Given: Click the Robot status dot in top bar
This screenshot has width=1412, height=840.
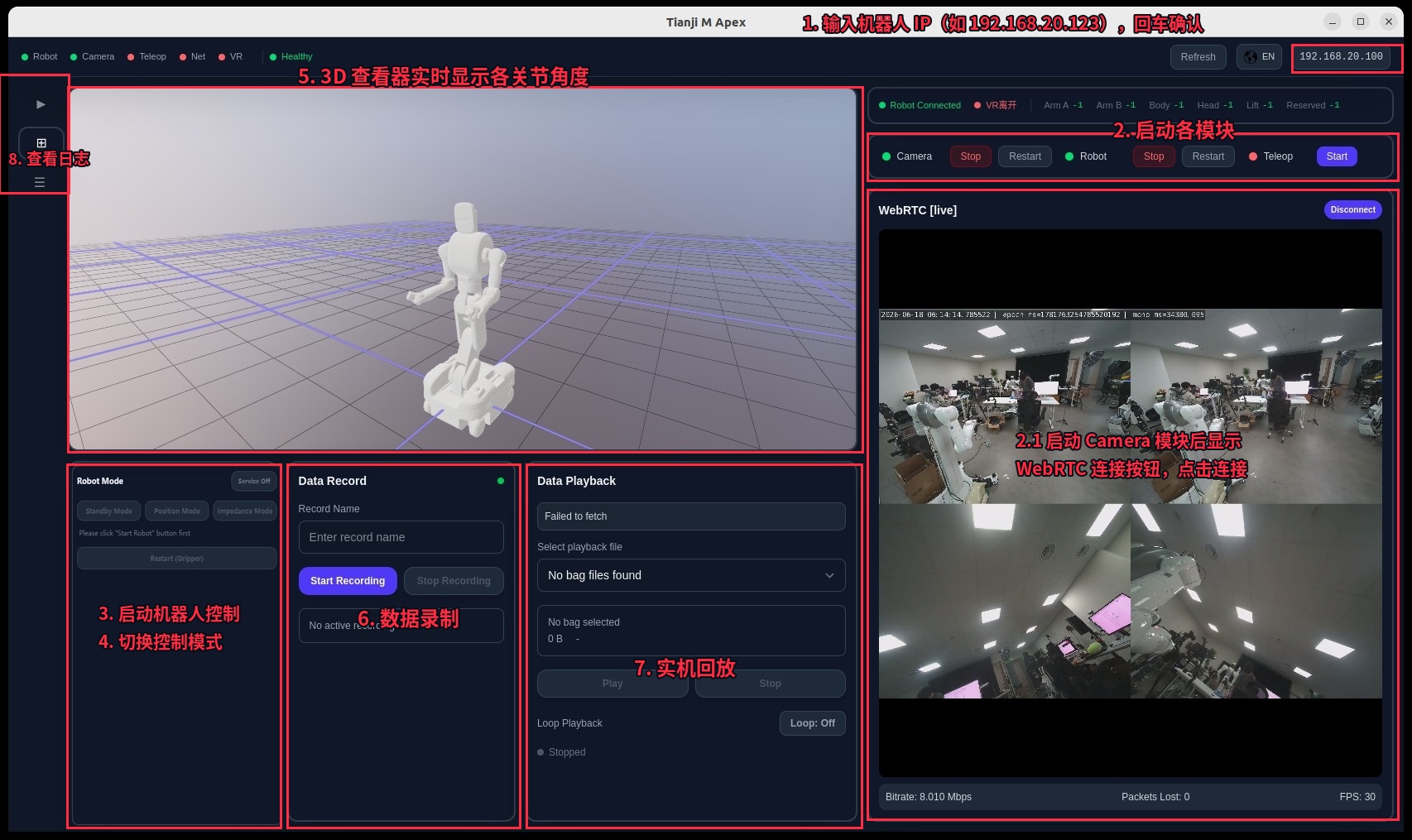Looking at the screenshot, I should 25,57.
